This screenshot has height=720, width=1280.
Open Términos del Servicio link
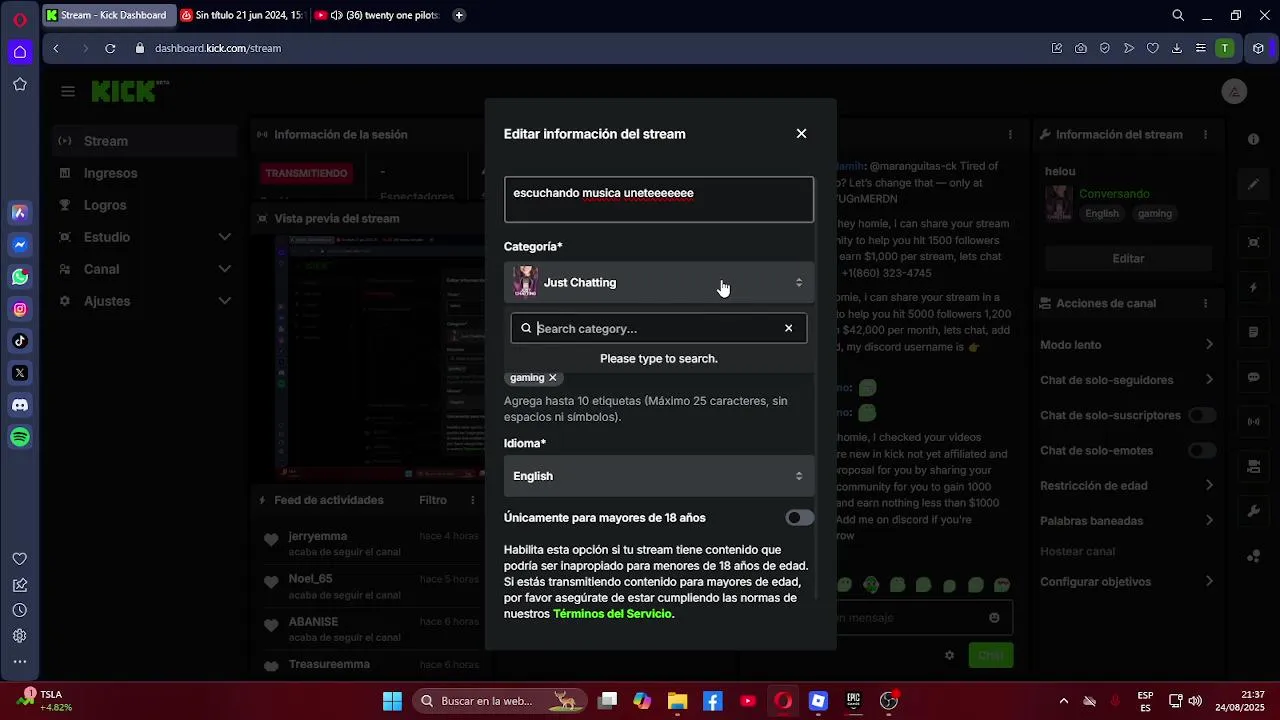pyautogui.click(x=612, y=614)
